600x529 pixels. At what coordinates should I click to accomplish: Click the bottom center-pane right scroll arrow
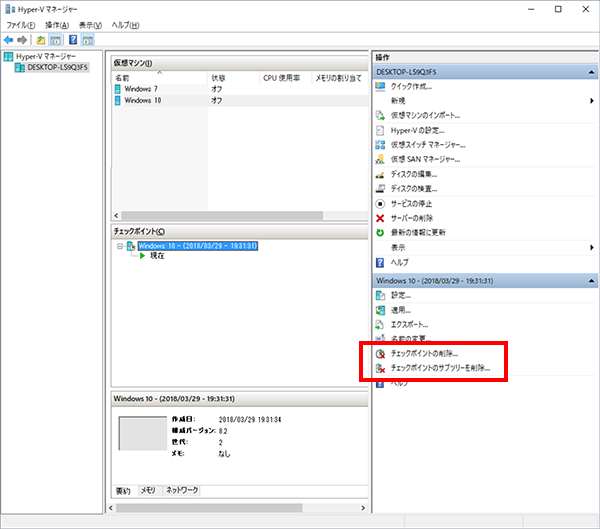pos(363,508)
